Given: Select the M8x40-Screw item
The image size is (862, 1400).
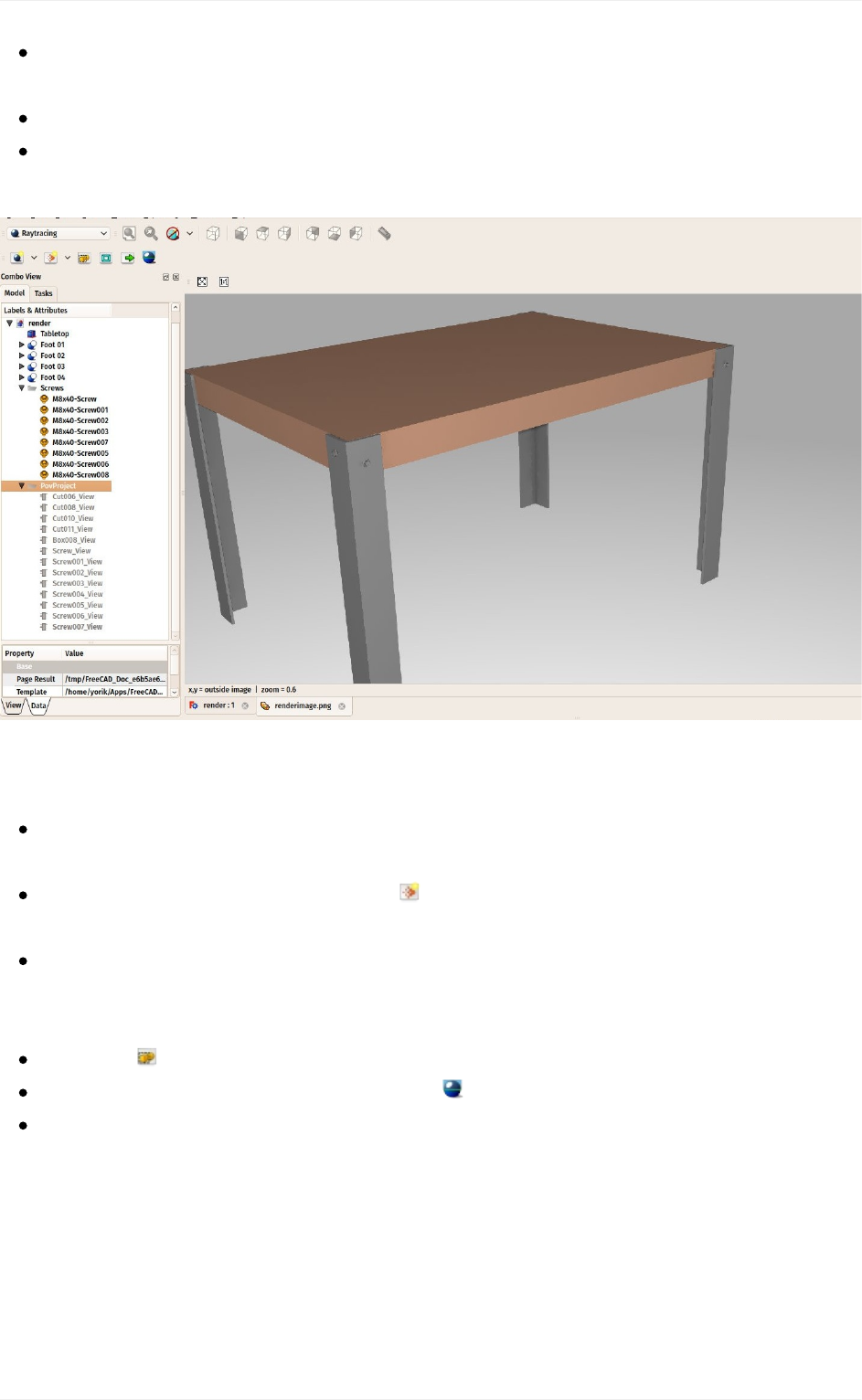Looking at the screenshot, I should pos(74,399).
